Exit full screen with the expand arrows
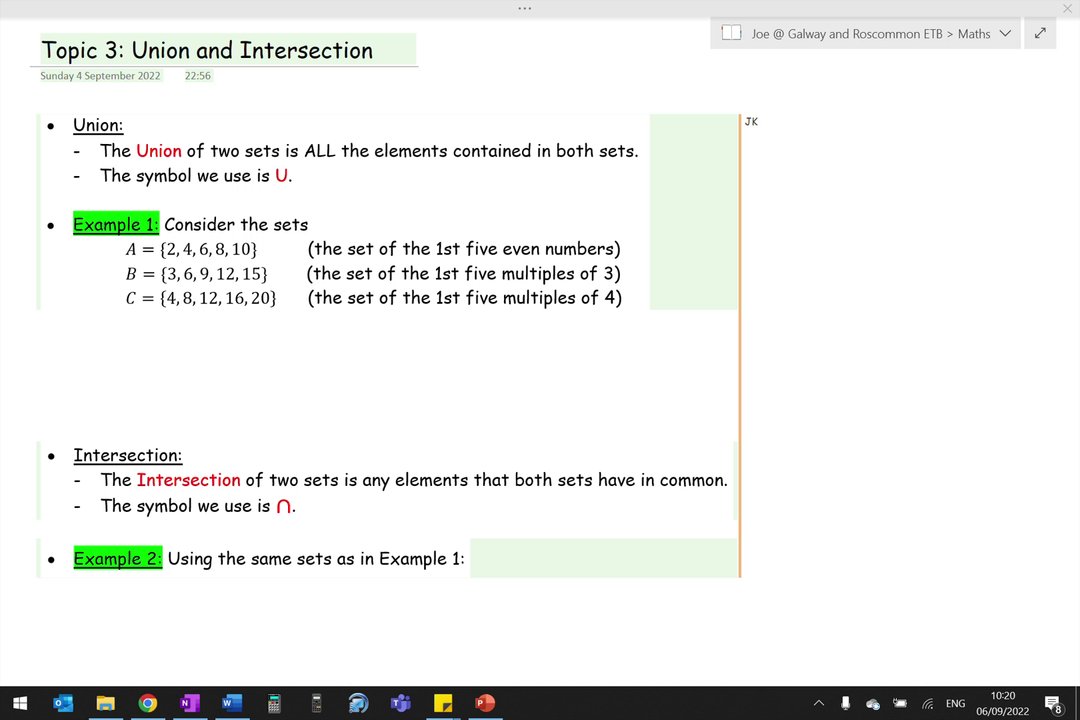The width and height of the screenshot is (1080, 720). tap(1040, 33)
